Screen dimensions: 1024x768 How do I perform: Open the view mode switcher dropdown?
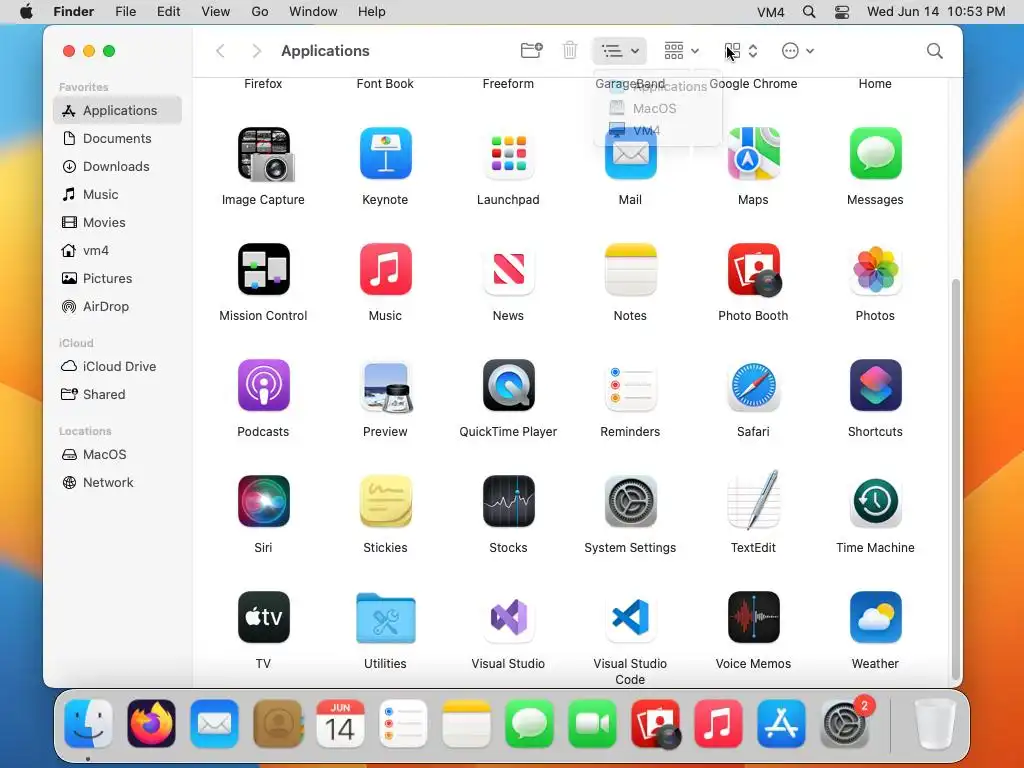click(742, 50)
